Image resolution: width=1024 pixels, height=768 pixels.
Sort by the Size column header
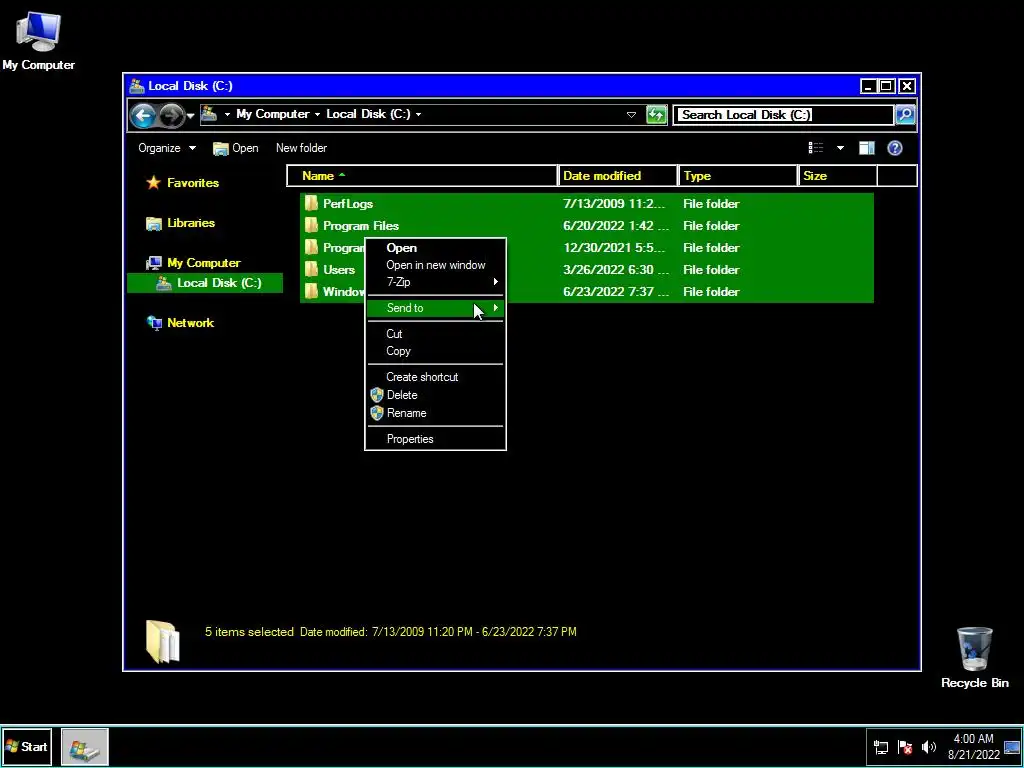click(x=838, y=176)
